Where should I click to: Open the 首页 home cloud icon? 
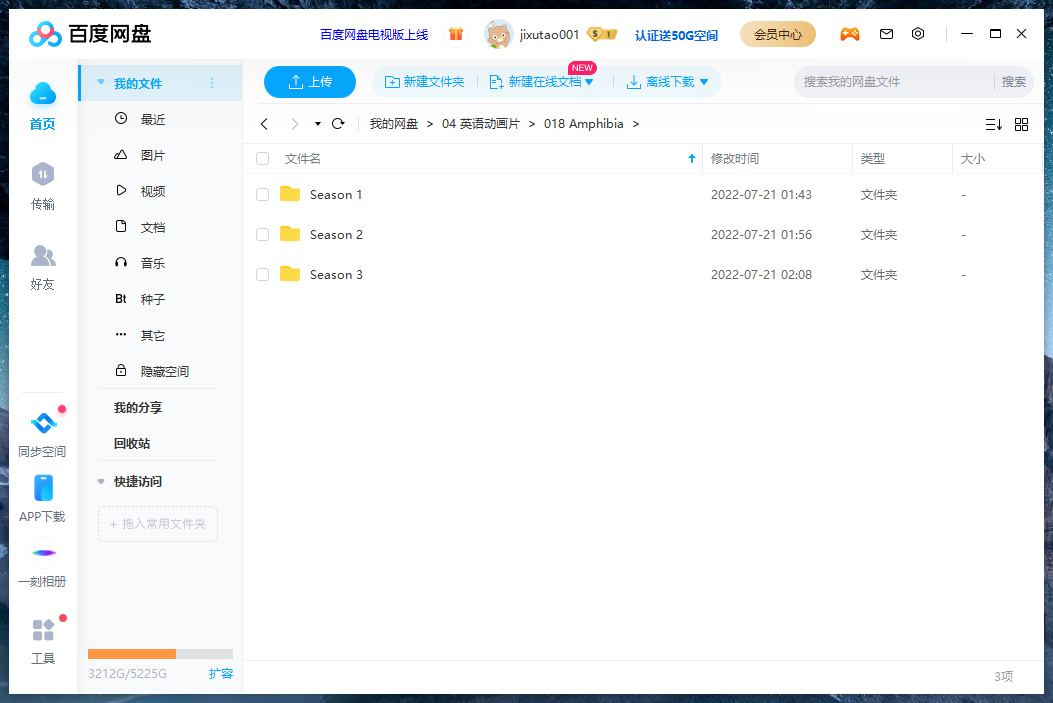click(42, 94)
